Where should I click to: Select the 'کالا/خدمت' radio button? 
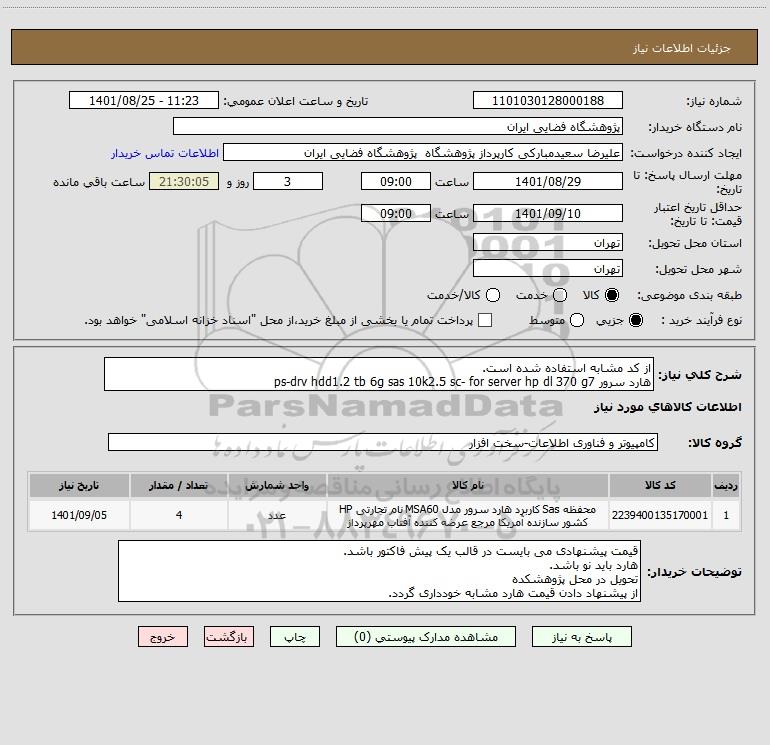pyautogui.click(x=493, y=295)
